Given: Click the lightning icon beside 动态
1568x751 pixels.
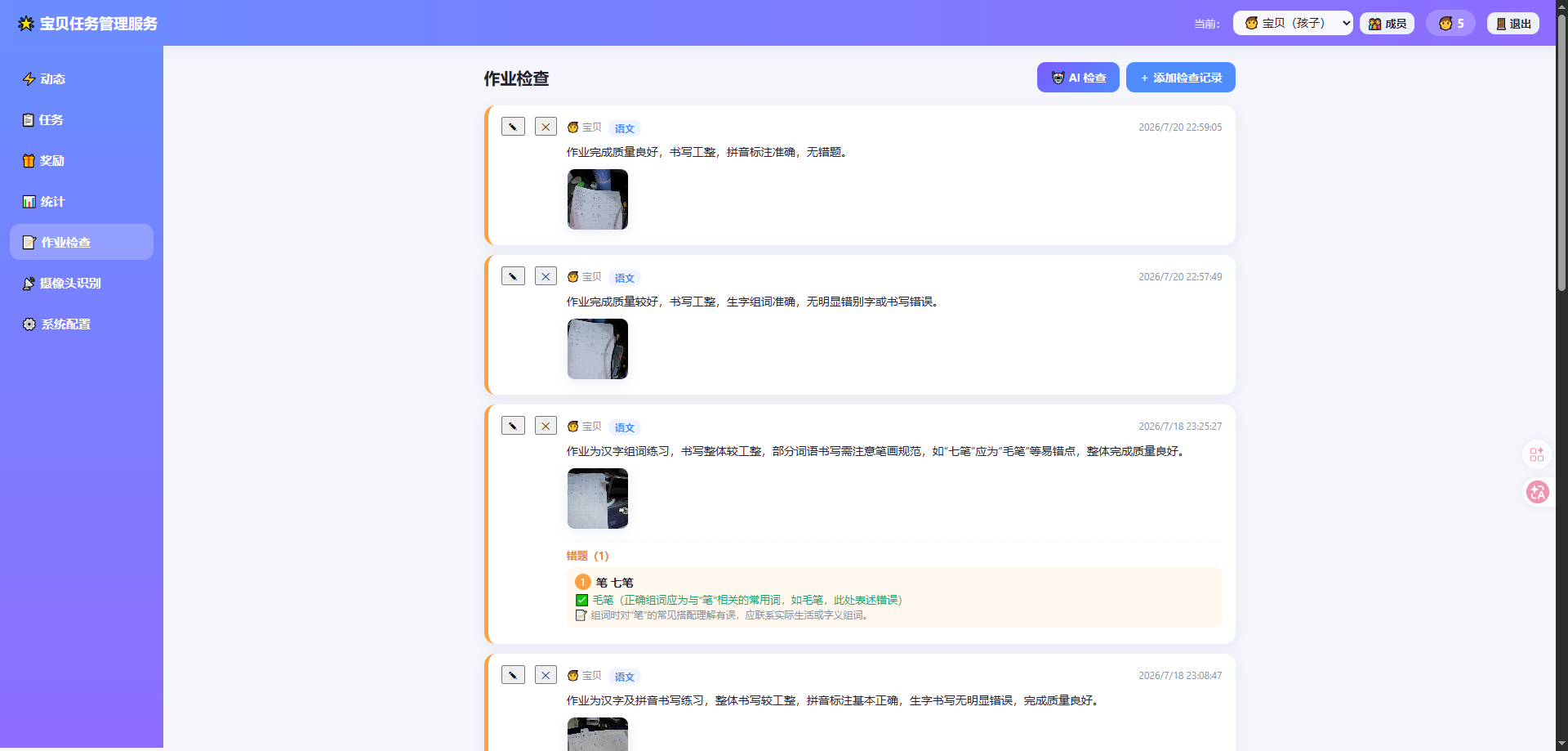Looking at the screenshot, I should click(x=29, y=79).
